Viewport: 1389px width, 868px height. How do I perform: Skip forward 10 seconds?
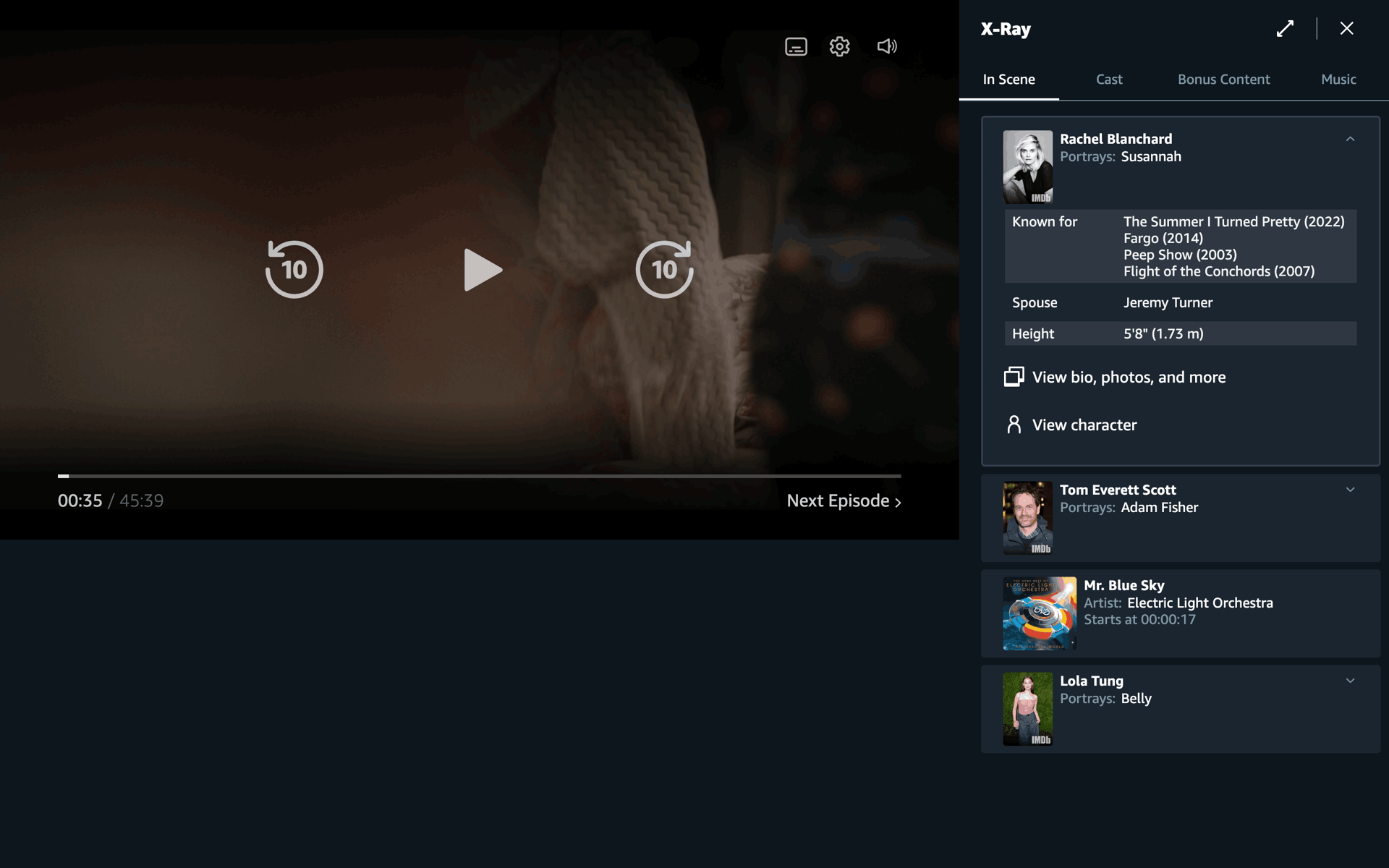664,269
